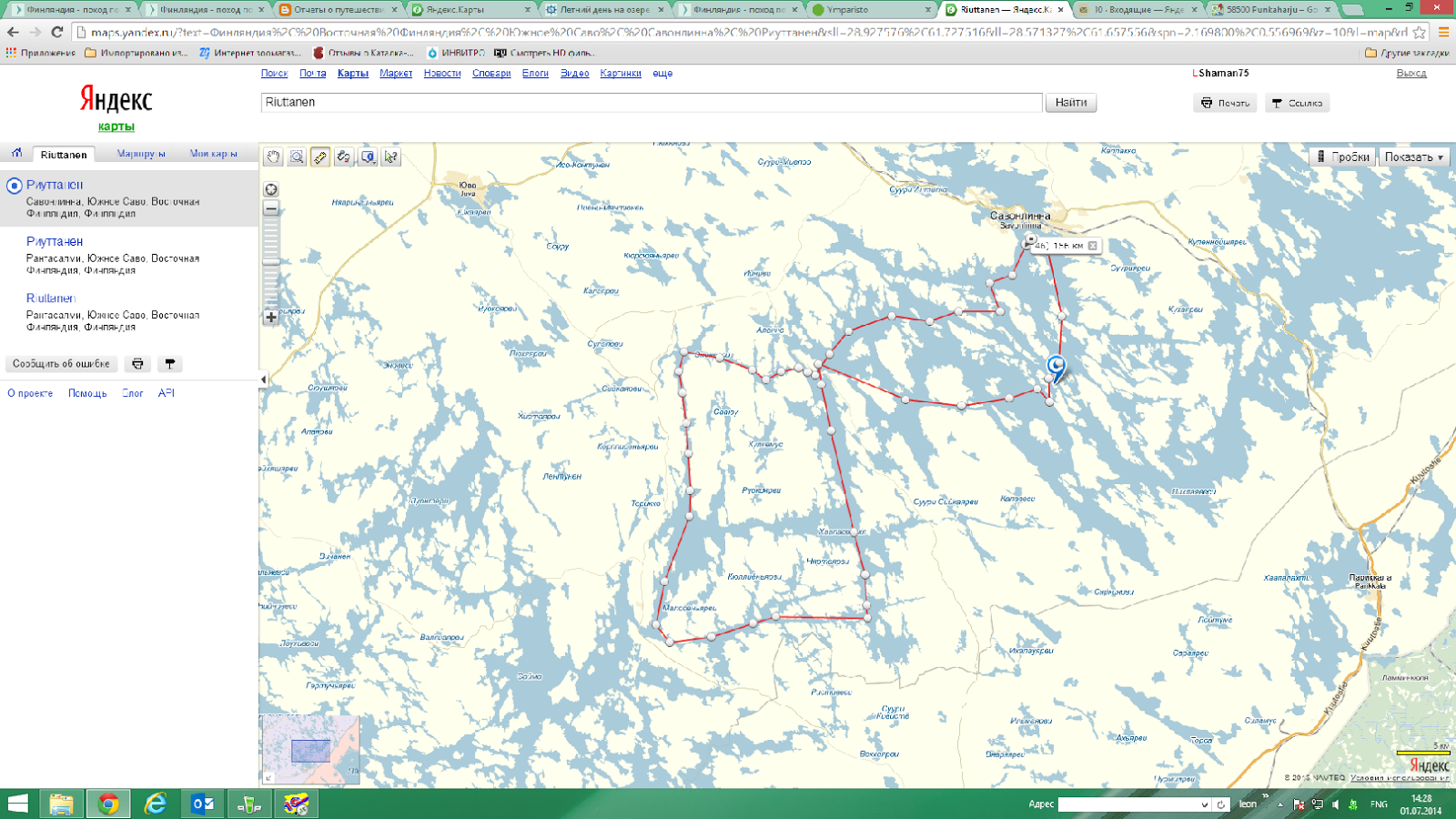Screen dimensions: 1456x819
Task: Switch to the Мои карты tab
Action: [213, 154]
